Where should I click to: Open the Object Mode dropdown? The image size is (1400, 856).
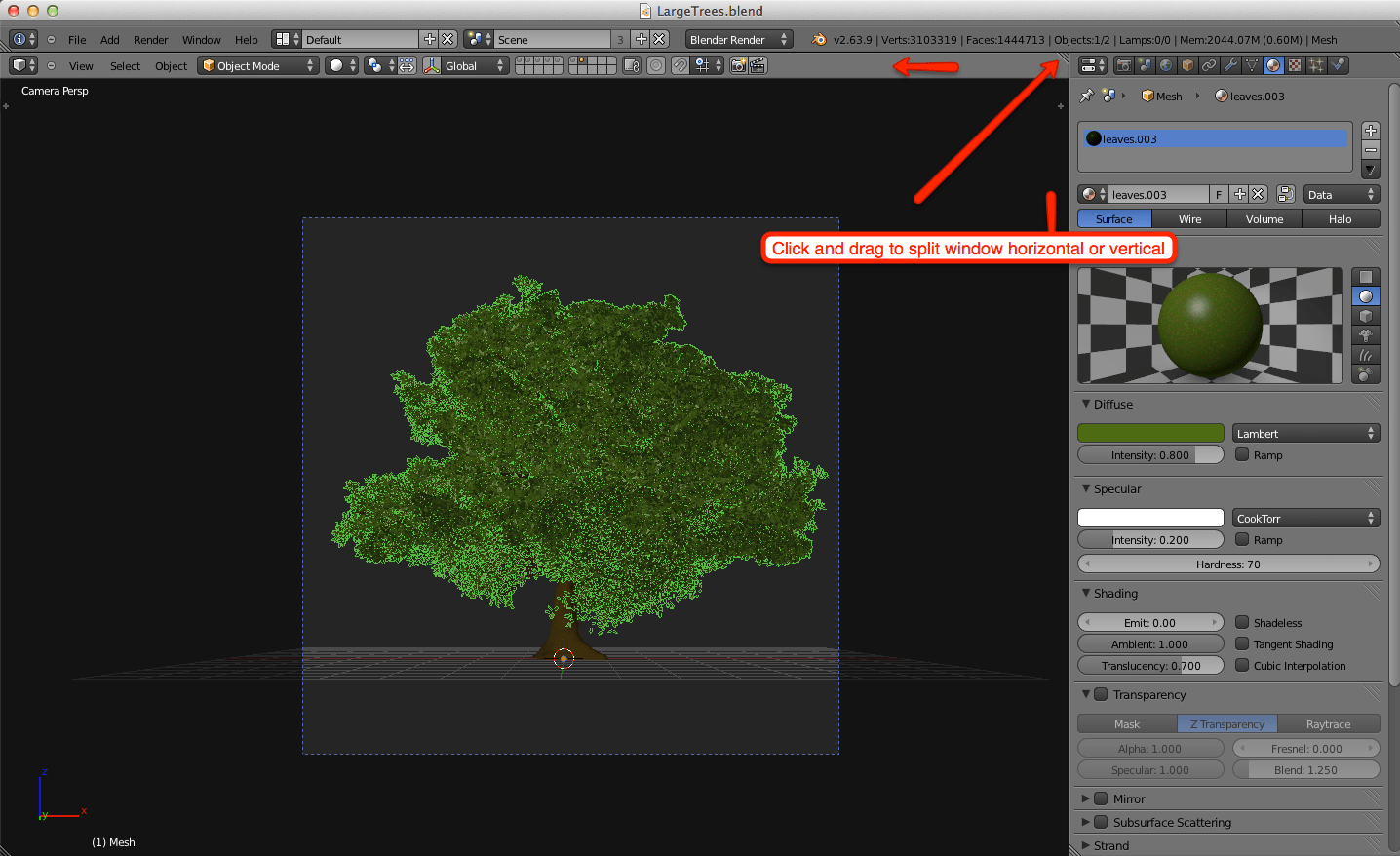[257, 65]
